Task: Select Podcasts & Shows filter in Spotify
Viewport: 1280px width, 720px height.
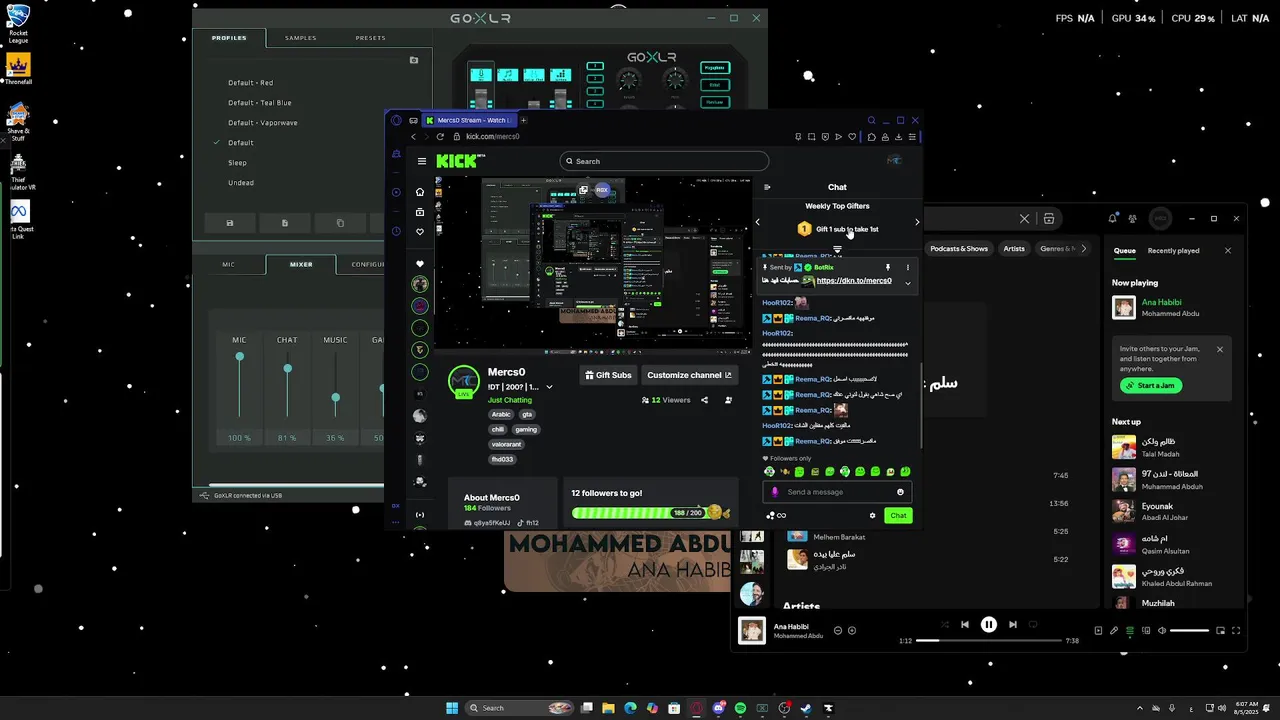Action: tap(959, 248)
